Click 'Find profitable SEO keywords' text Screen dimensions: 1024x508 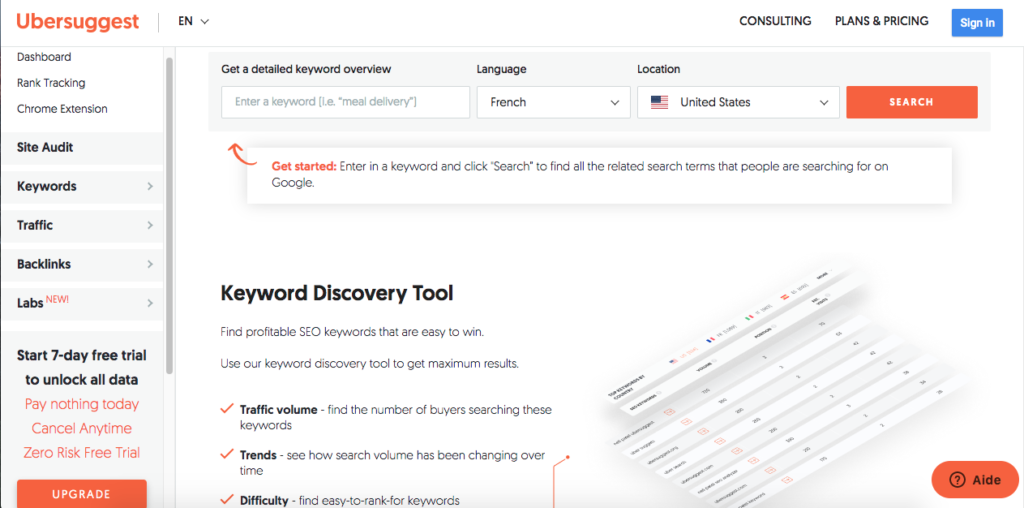coord(352,332)
